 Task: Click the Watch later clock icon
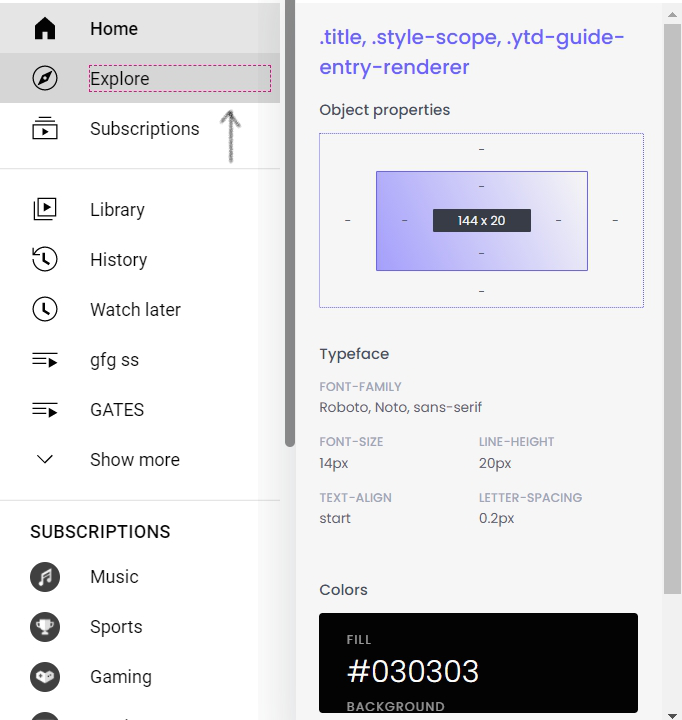pyautogui.click(x=45, y=309)
